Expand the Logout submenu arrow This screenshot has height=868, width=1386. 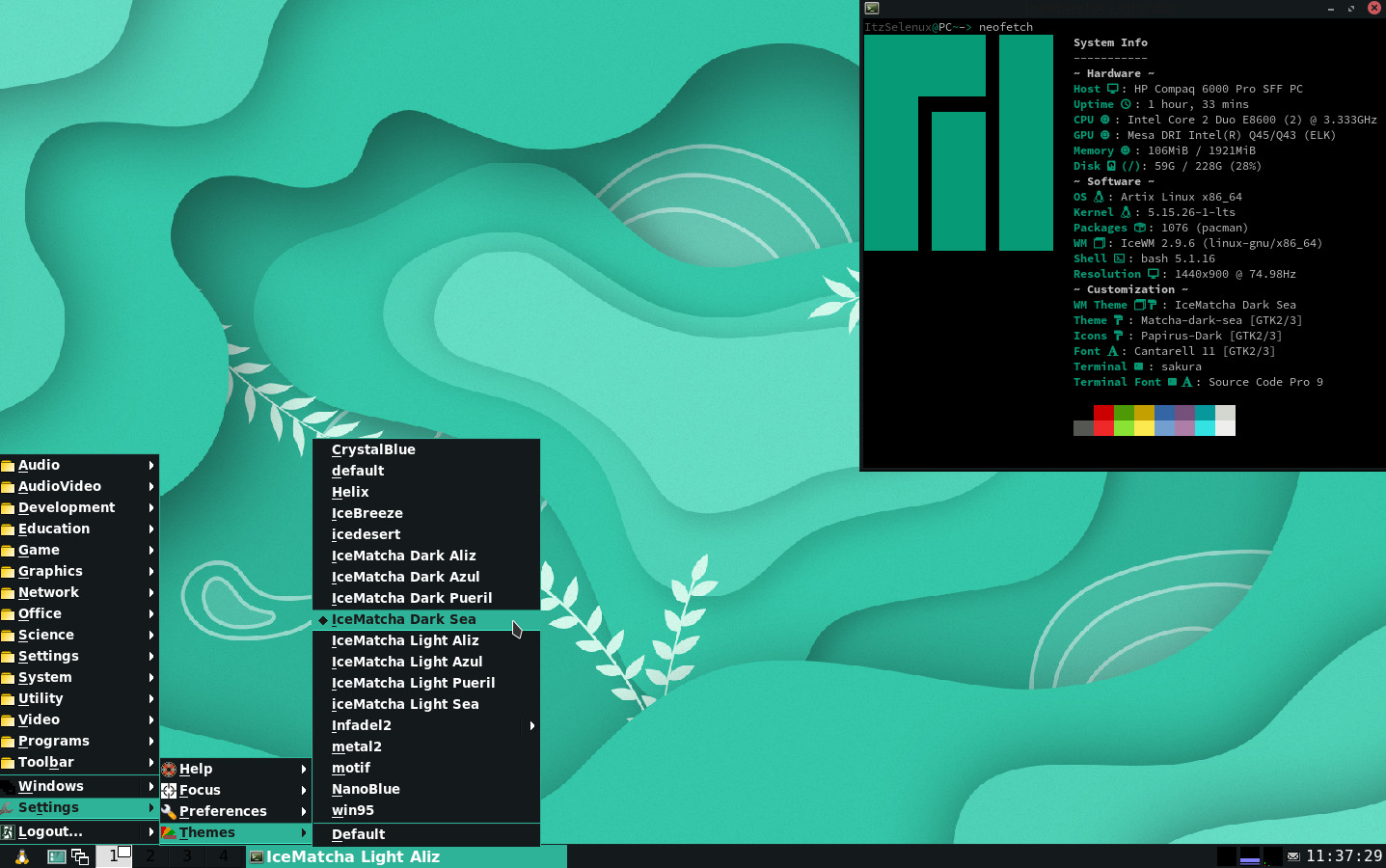click(151, 831)
